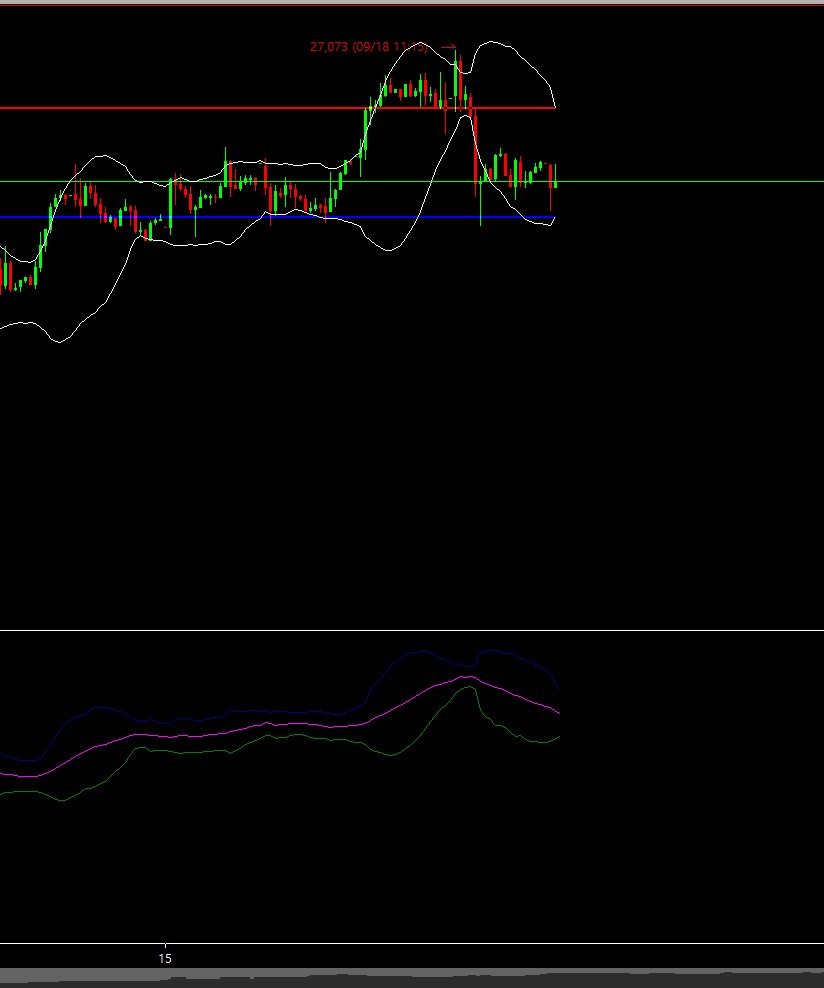Click the upper white Bollinger band at its peak
The image size is (824, 988).
[x=491, y=43]
